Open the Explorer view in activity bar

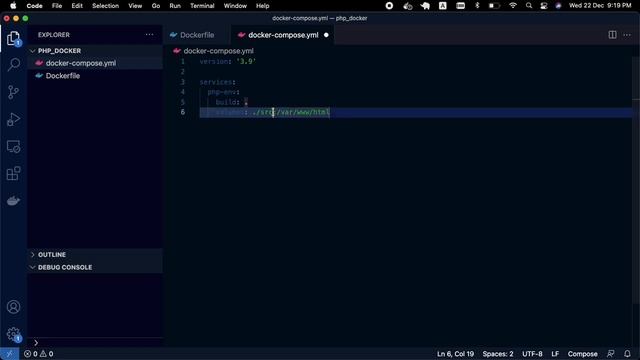coord(13,38)
